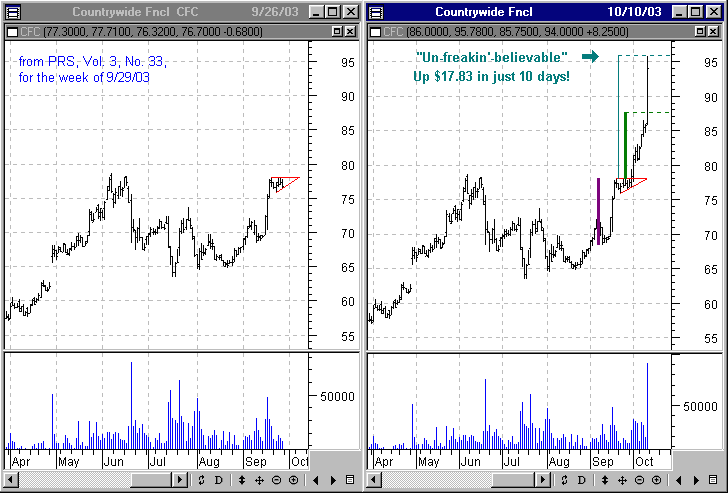This screenshot has height=493, width=728.
Task: Go to previous with left triangle in left chart toolbar
Action: 316,480
